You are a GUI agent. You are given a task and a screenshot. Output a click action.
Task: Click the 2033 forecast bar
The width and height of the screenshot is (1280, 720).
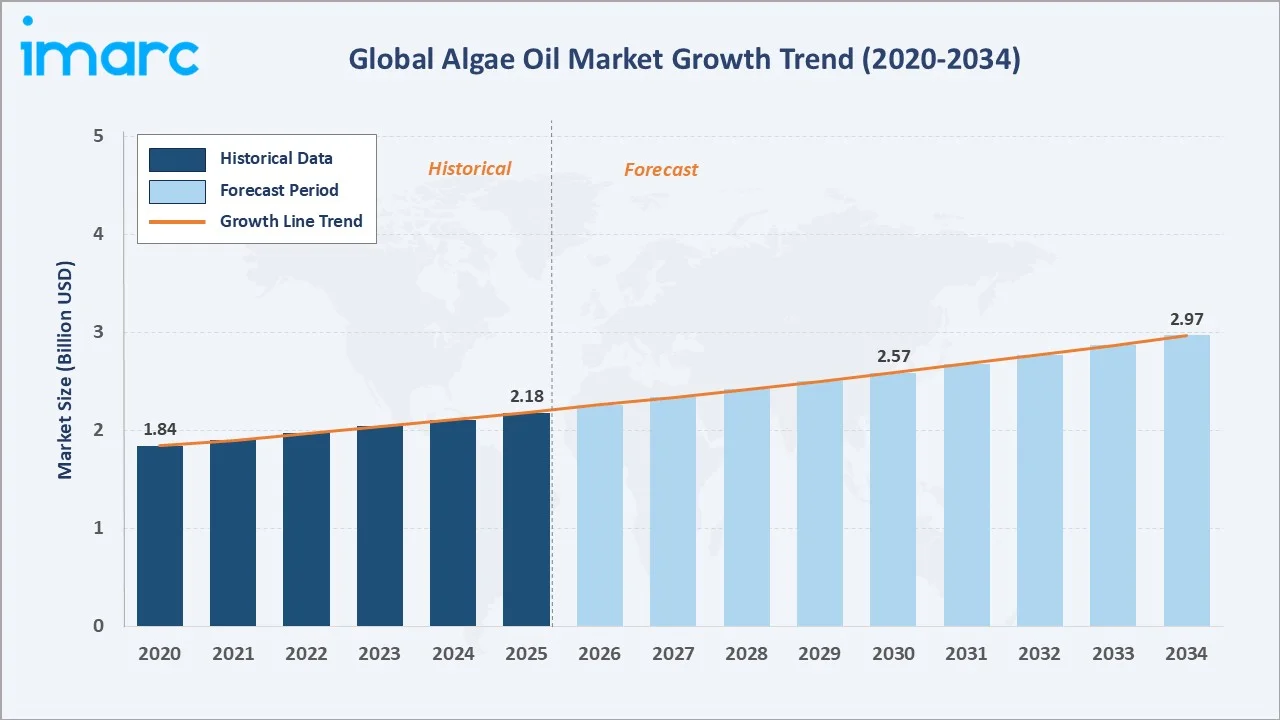pyautogui.click(x=1113, y=486)
